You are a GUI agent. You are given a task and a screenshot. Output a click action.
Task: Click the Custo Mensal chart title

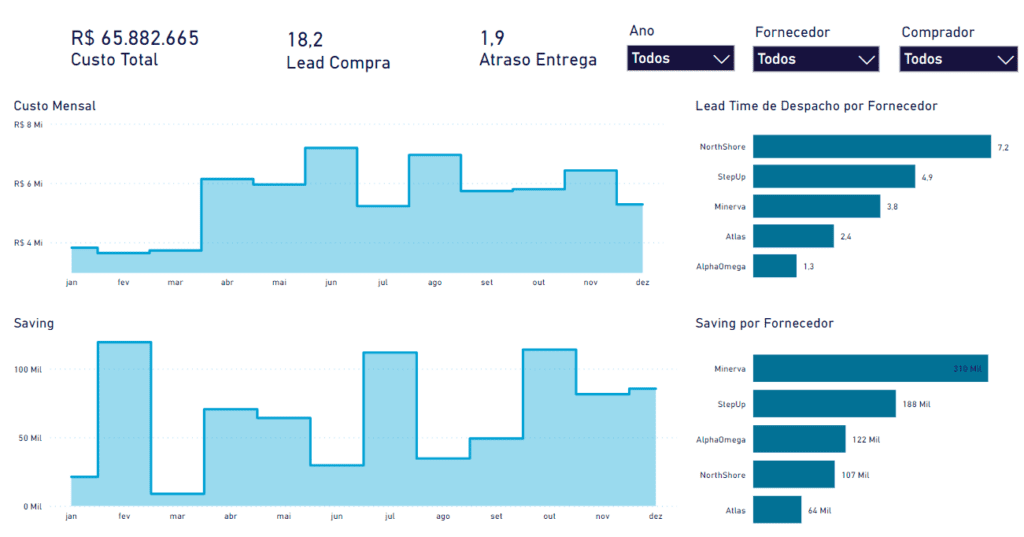55,106
